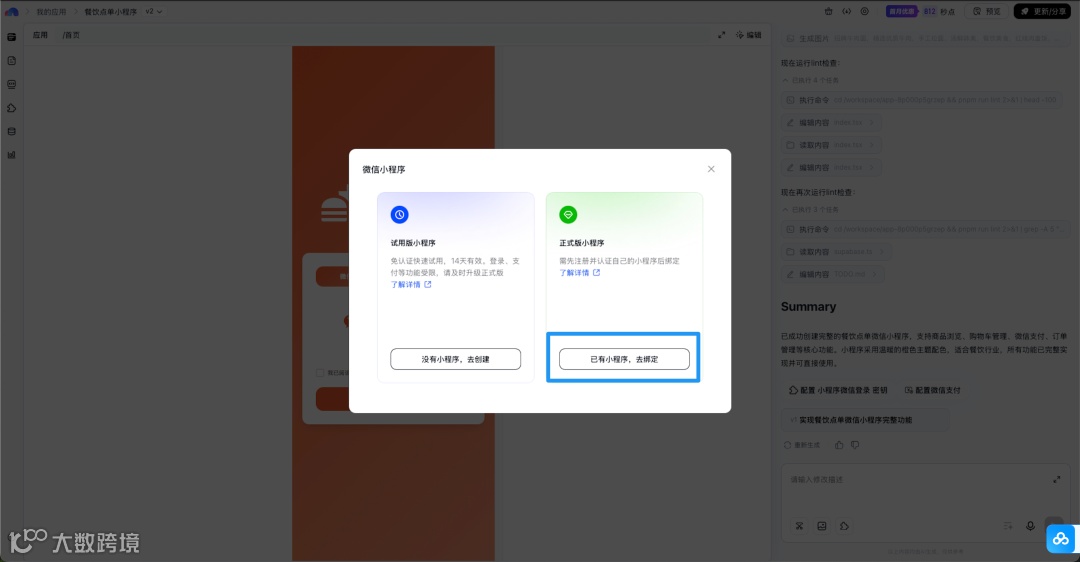This screenshot has width=1080, height=562.
Task: Expand the preview pane with fullscreen icon
Action: (x=721, y=34)
